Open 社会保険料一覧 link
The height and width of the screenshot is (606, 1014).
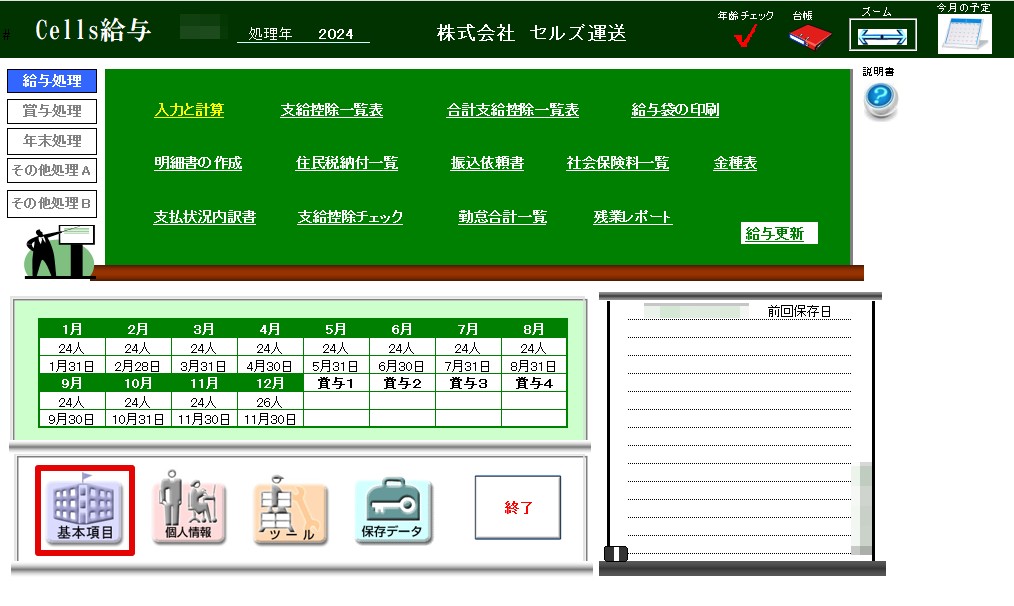tap(618, 163)
